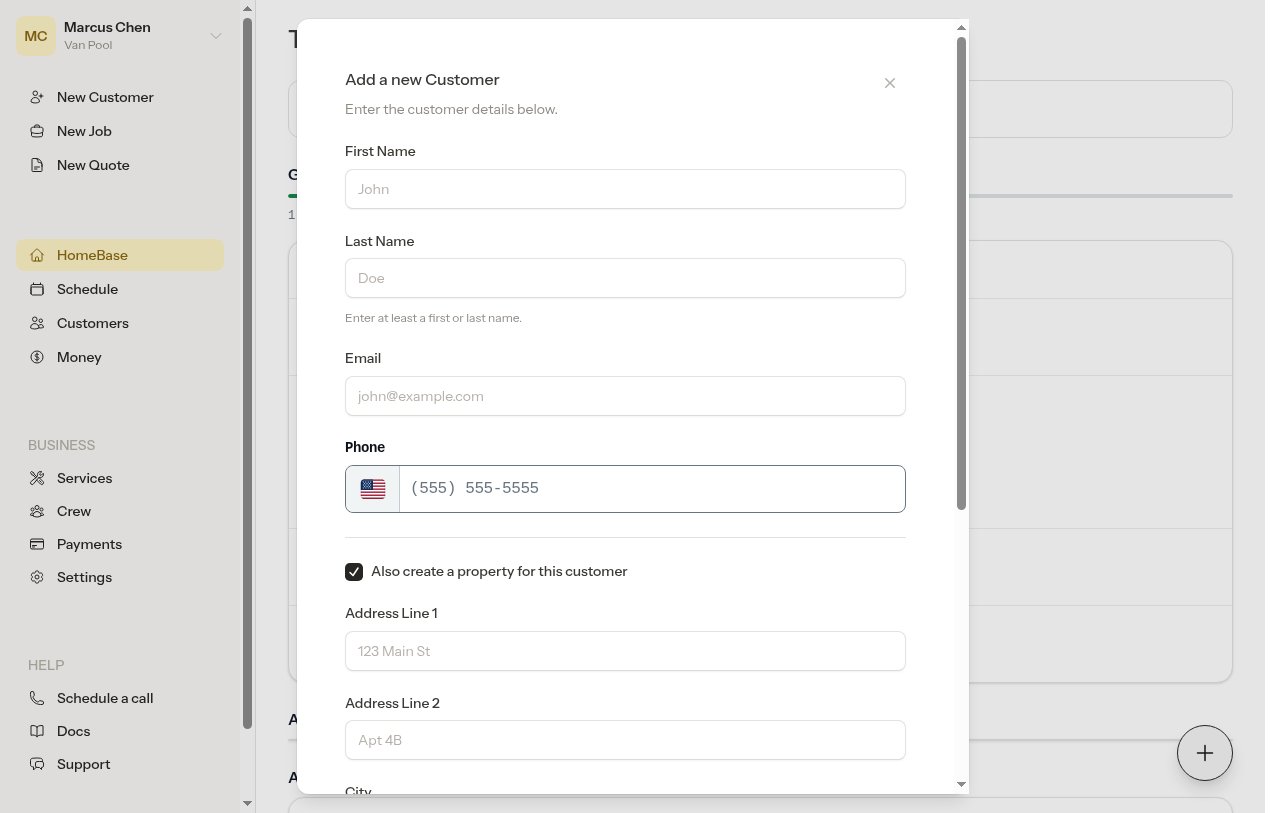Click the Email input field

tap(625, 396)
